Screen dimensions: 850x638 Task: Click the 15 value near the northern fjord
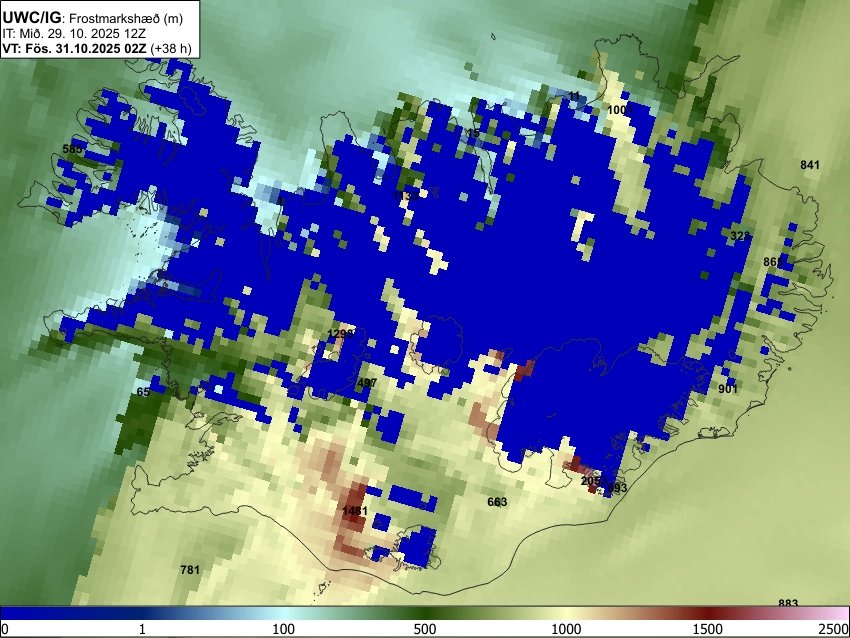point(473,133)
